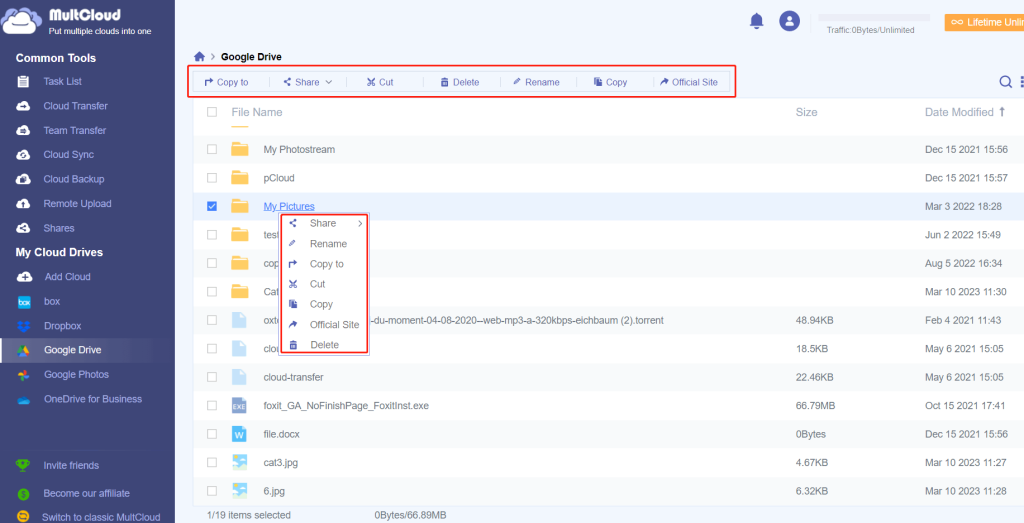Open Remote Upload tool
The width and height of the screenshot is (1024, 523).
coord(77,204)
